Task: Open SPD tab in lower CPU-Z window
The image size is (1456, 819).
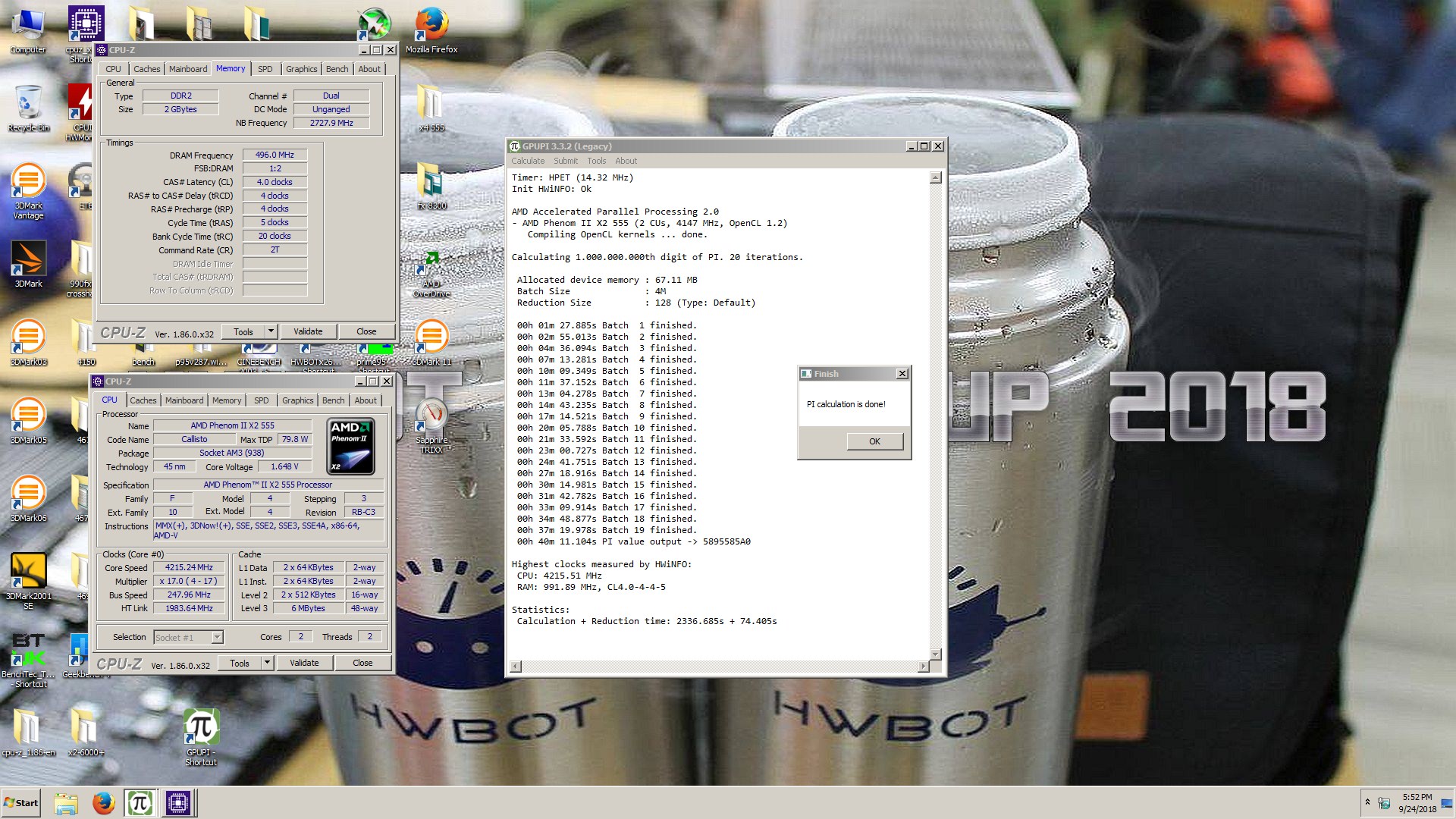Action: coord(261,400)
